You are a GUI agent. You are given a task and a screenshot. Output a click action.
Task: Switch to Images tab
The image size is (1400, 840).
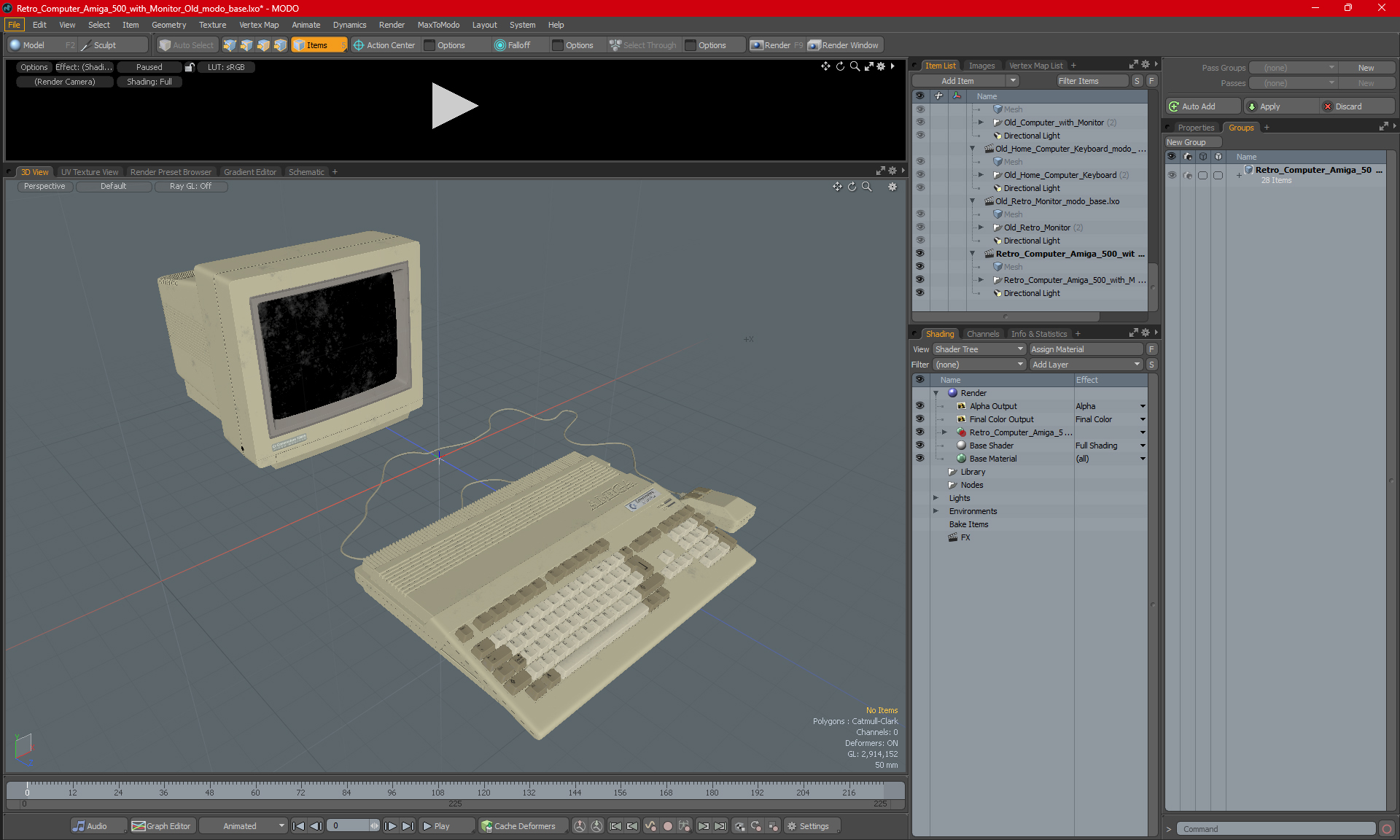[981, 66]
